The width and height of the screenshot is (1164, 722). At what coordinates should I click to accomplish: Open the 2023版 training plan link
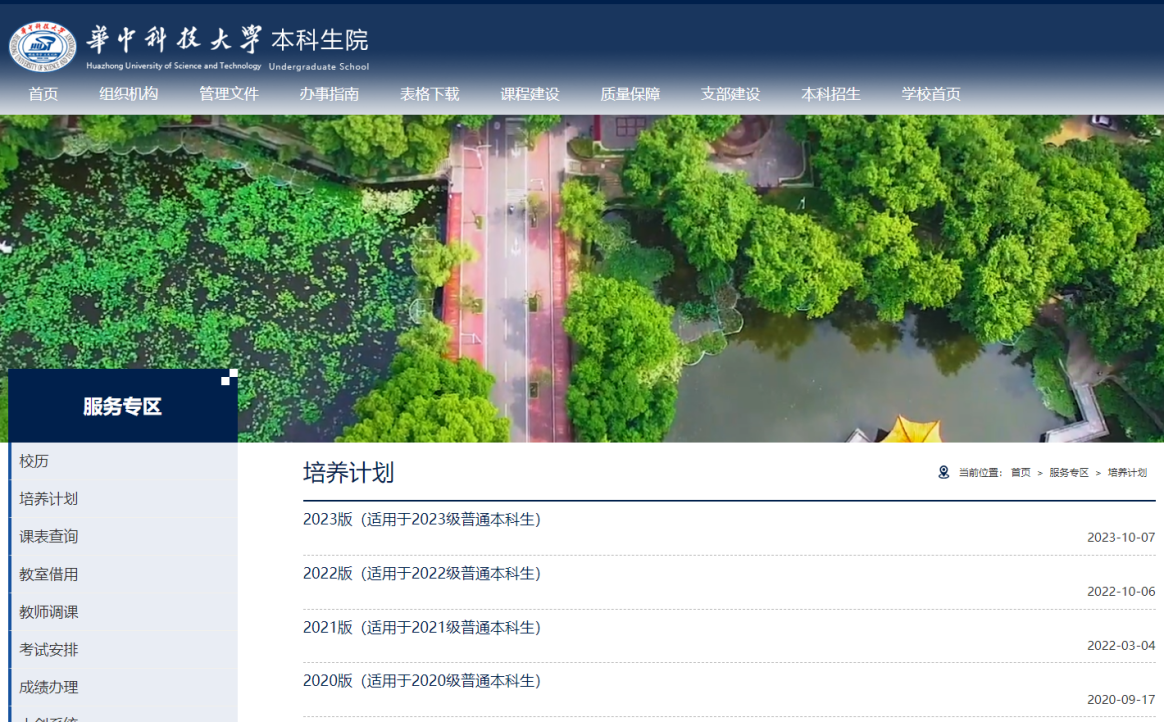point(421,519)
